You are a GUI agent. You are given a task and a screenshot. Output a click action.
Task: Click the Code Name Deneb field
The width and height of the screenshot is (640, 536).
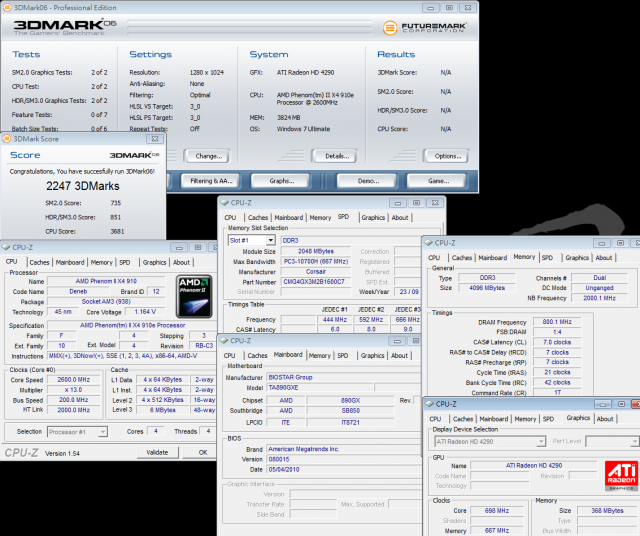78,291
